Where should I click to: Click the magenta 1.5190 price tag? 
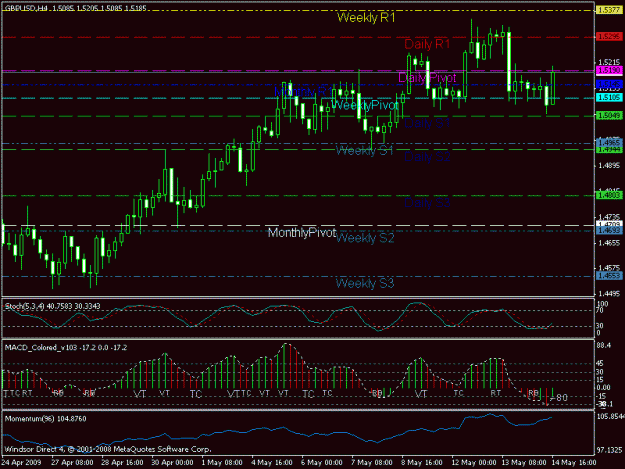tap(609, 71)
